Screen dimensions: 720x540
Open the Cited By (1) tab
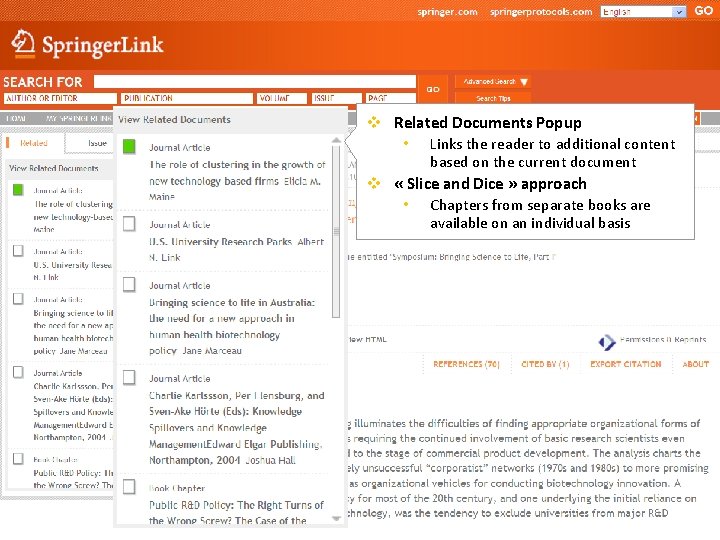(x=545, y=364)
